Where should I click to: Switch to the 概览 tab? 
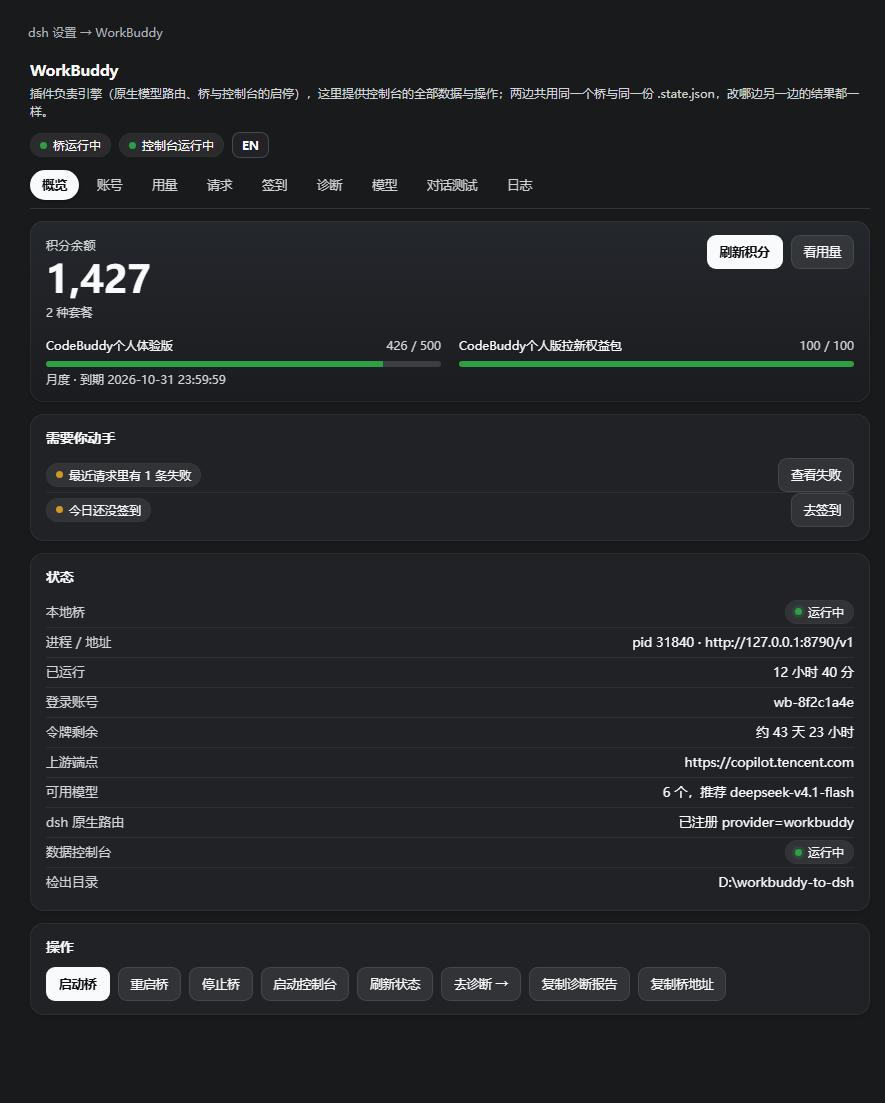[x=54, y=185]
